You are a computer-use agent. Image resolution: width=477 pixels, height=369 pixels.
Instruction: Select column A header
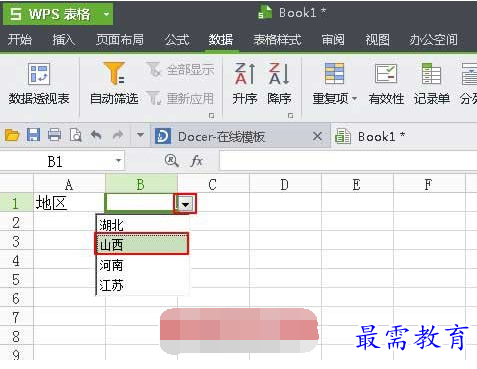[69, 184]
